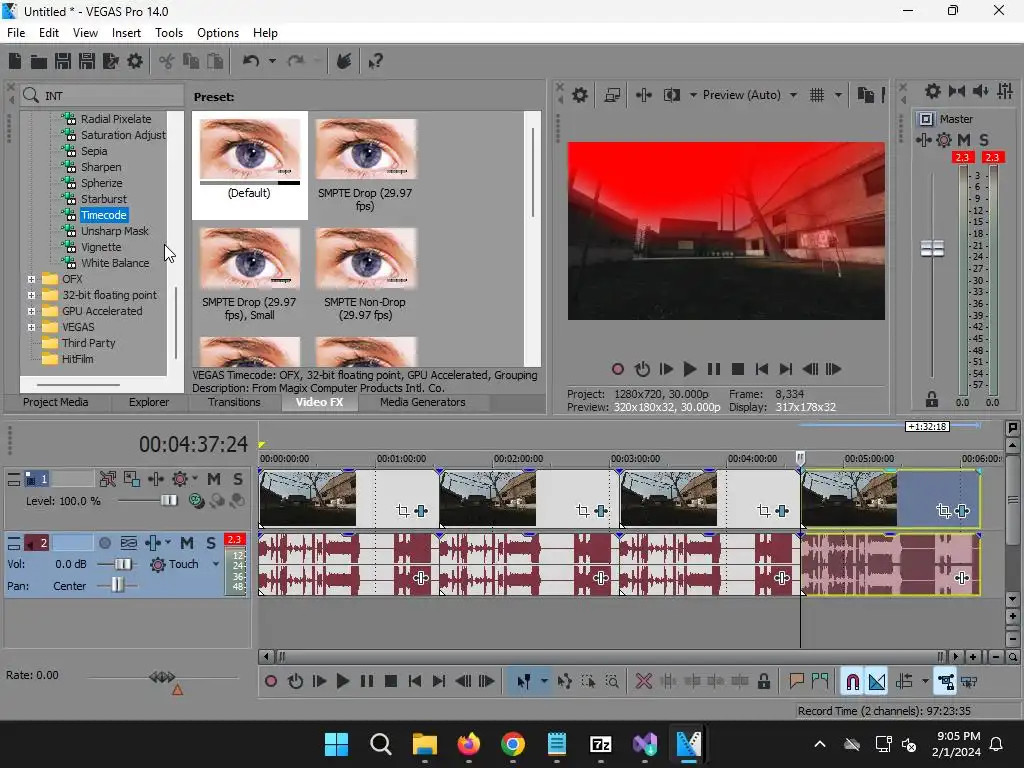Open Master bus audio properties gear

click(933, 91)
